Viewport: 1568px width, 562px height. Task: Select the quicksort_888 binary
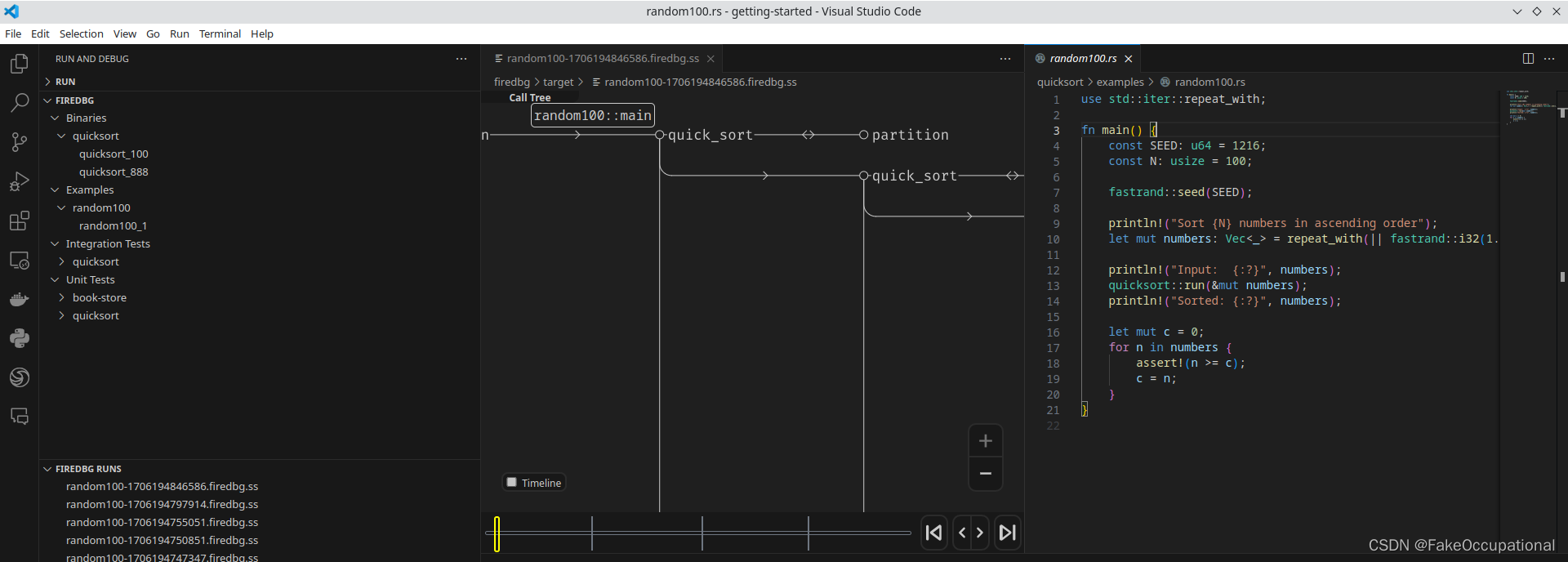tap(114, 172)
